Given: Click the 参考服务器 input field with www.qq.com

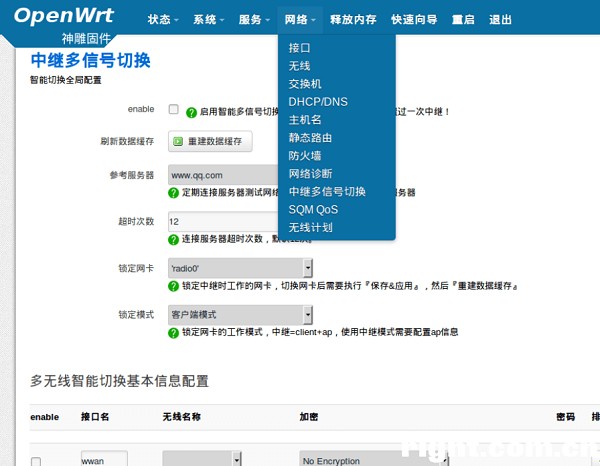Looking at the screenshot, I should [x=223, y=175].
